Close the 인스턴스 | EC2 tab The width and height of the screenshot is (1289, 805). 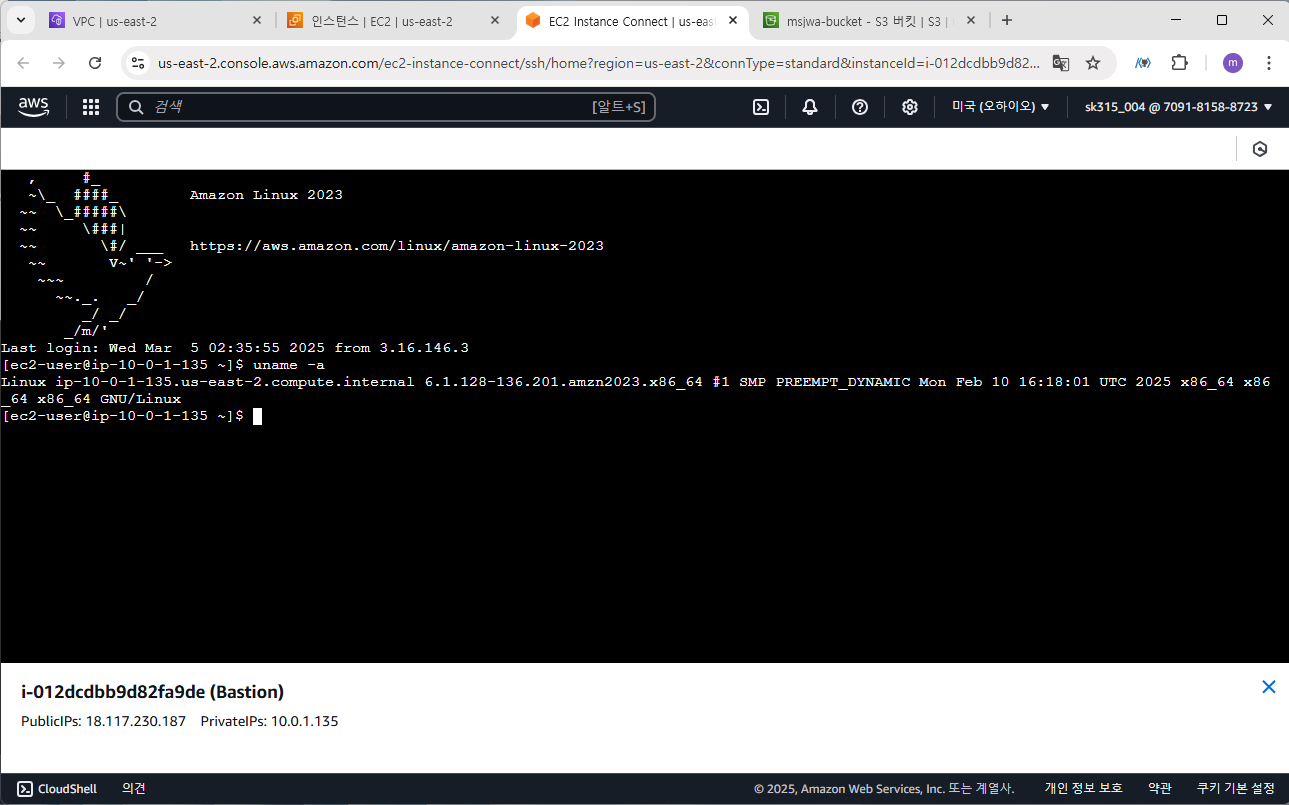point(495,20)
